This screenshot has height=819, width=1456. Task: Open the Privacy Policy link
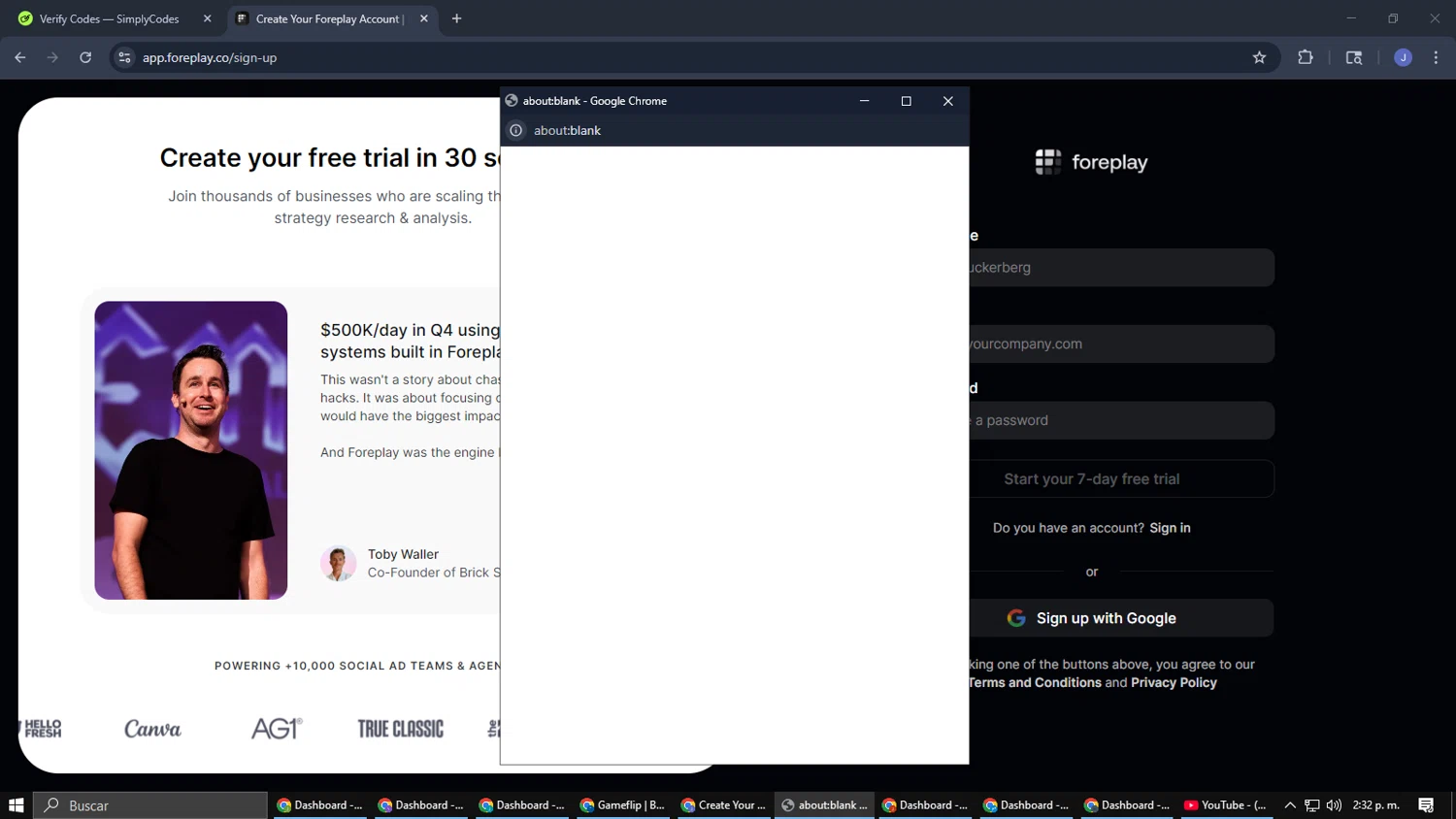1174,683
